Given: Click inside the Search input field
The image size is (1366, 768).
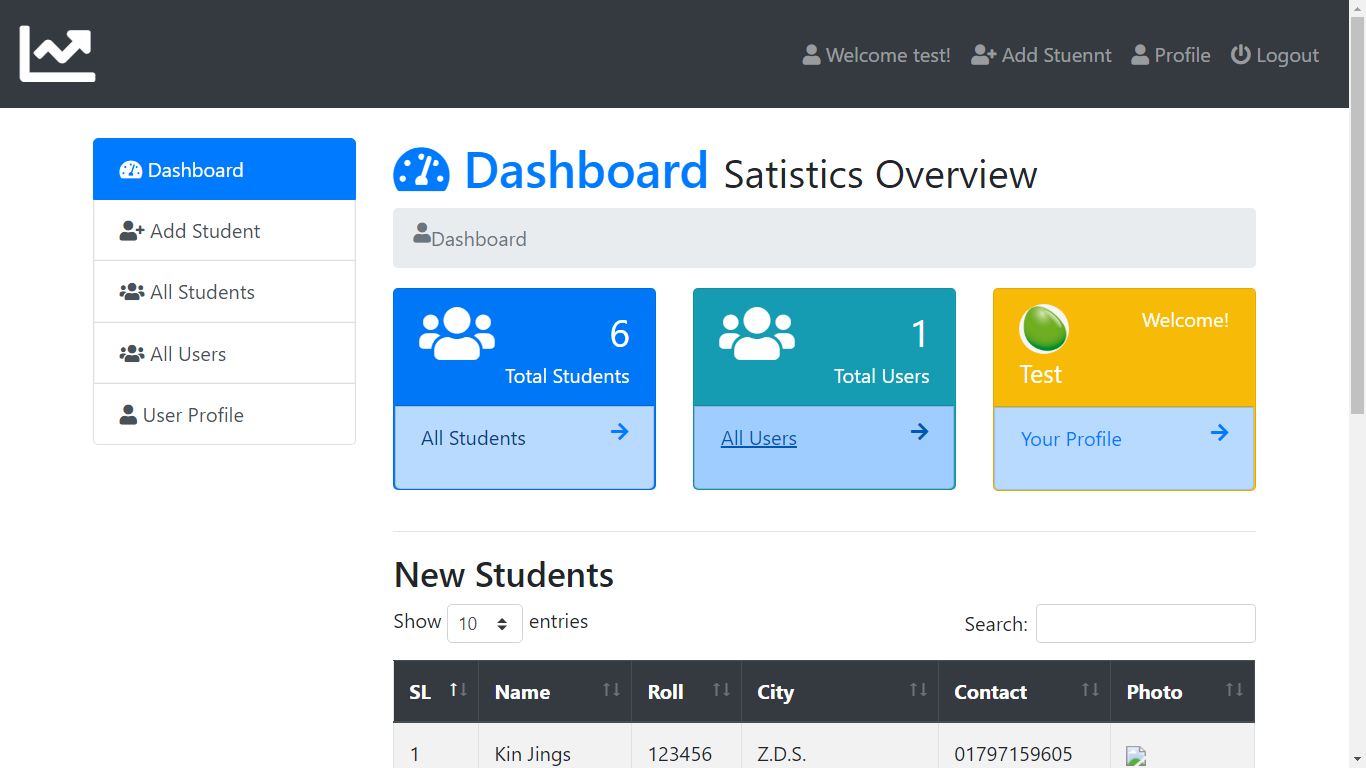Looking at the screenshot, I should (1144, 623).
